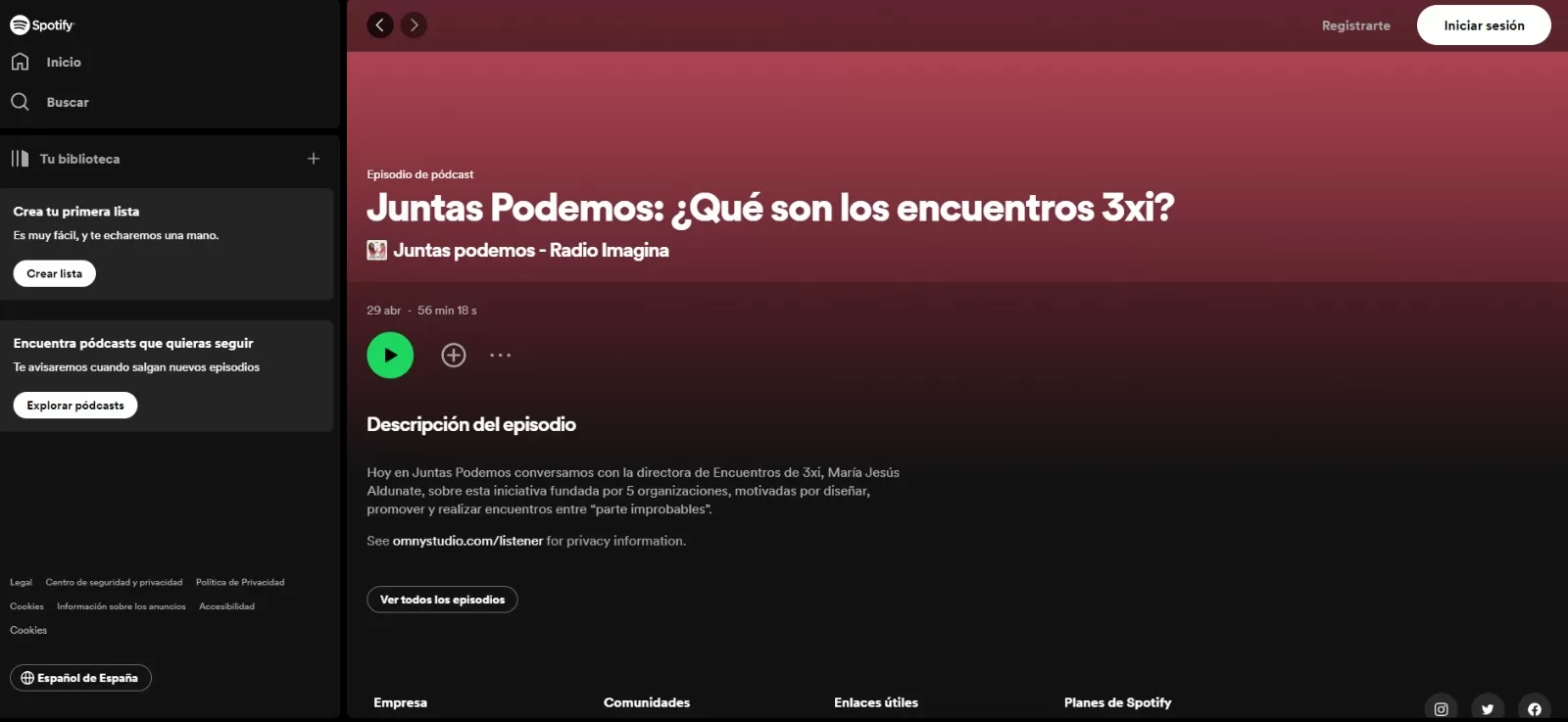Click Episodio de pódcast label

click(419, 174)
